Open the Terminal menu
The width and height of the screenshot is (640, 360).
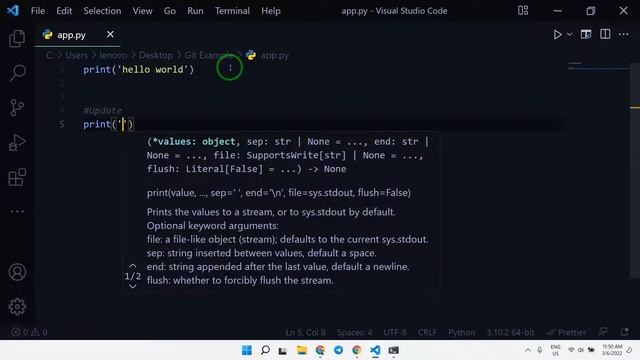(232, 11)
